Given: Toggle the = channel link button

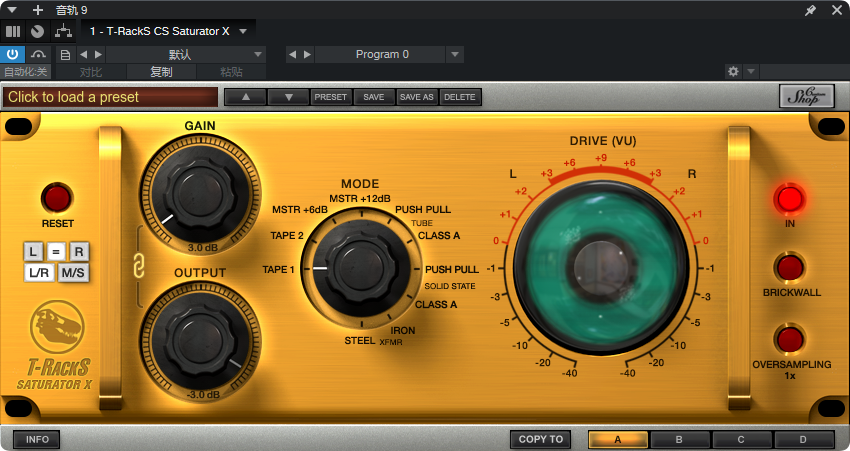Looking at the screenshot, I should pos(56,252).
